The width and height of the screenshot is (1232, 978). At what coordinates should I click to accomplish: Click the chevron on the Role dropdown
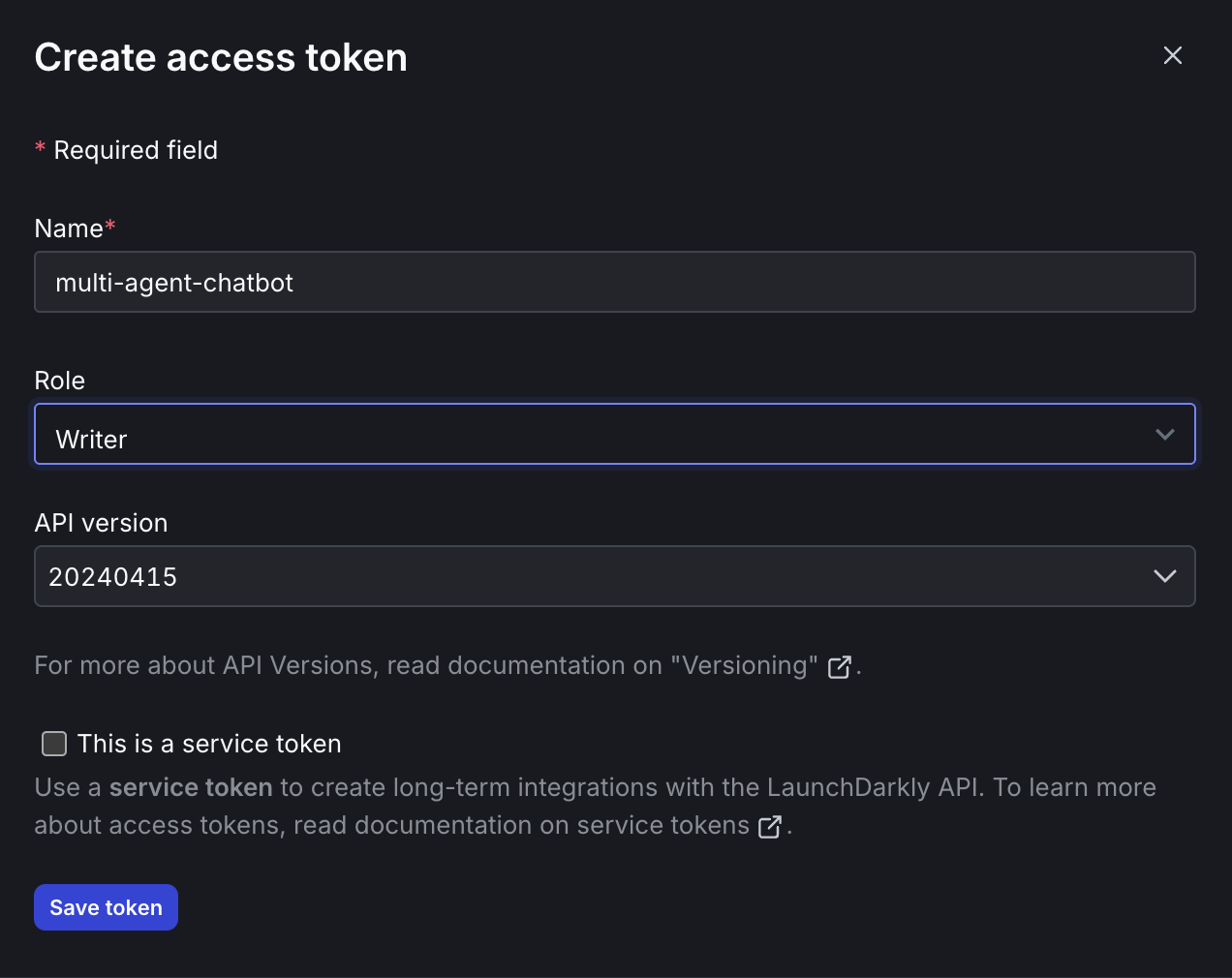tap(1165, 435)
